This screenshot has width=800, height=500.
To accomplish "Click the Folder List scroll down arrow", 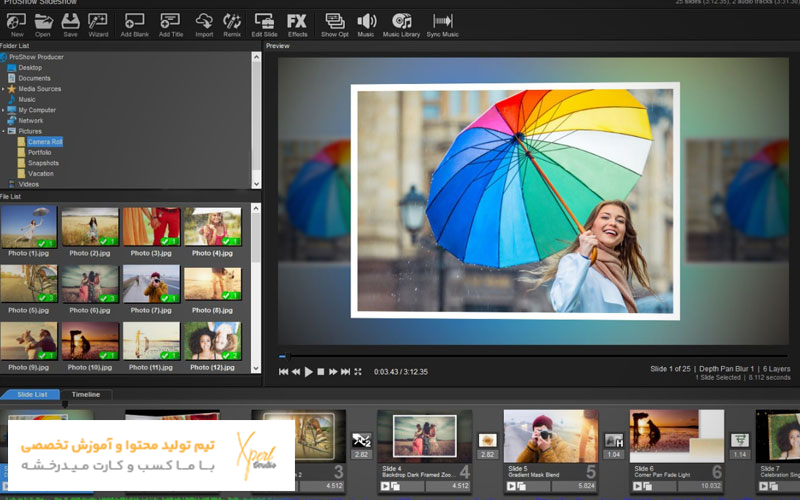I will pyautogui.click(x=256, y=184).
